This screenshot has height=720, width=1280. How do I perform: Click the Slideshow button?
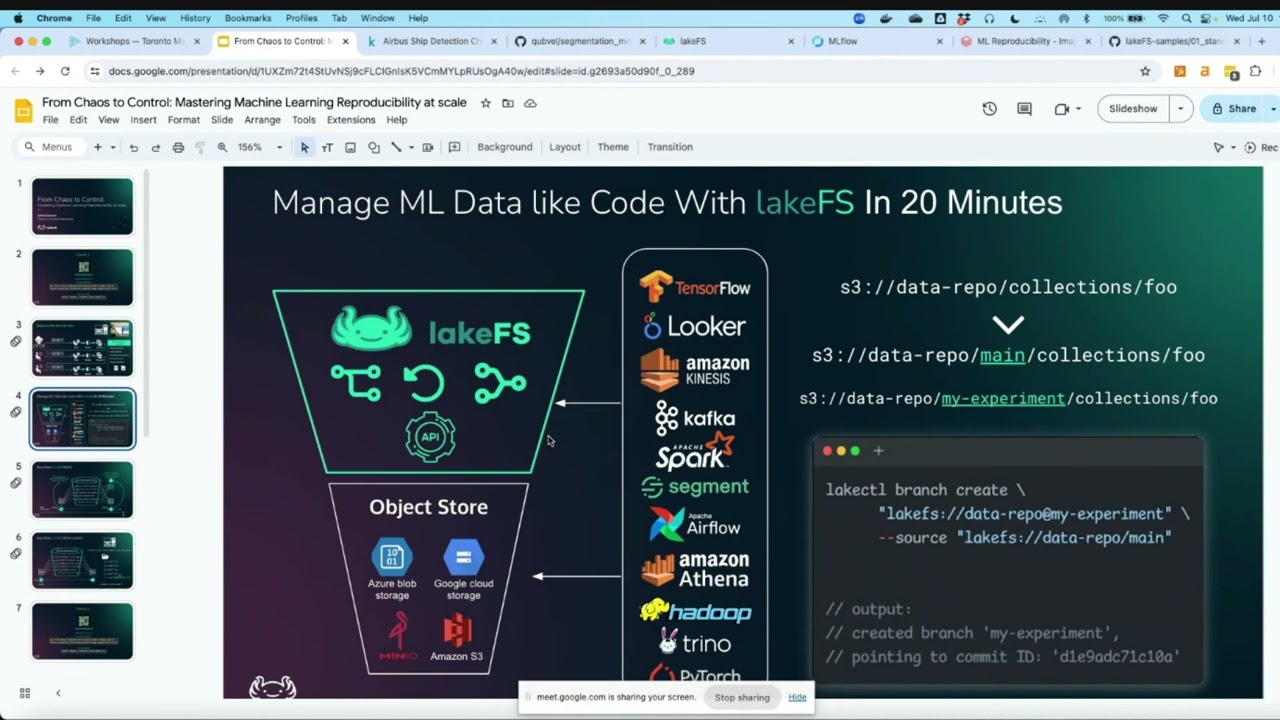pos(1133,109)
